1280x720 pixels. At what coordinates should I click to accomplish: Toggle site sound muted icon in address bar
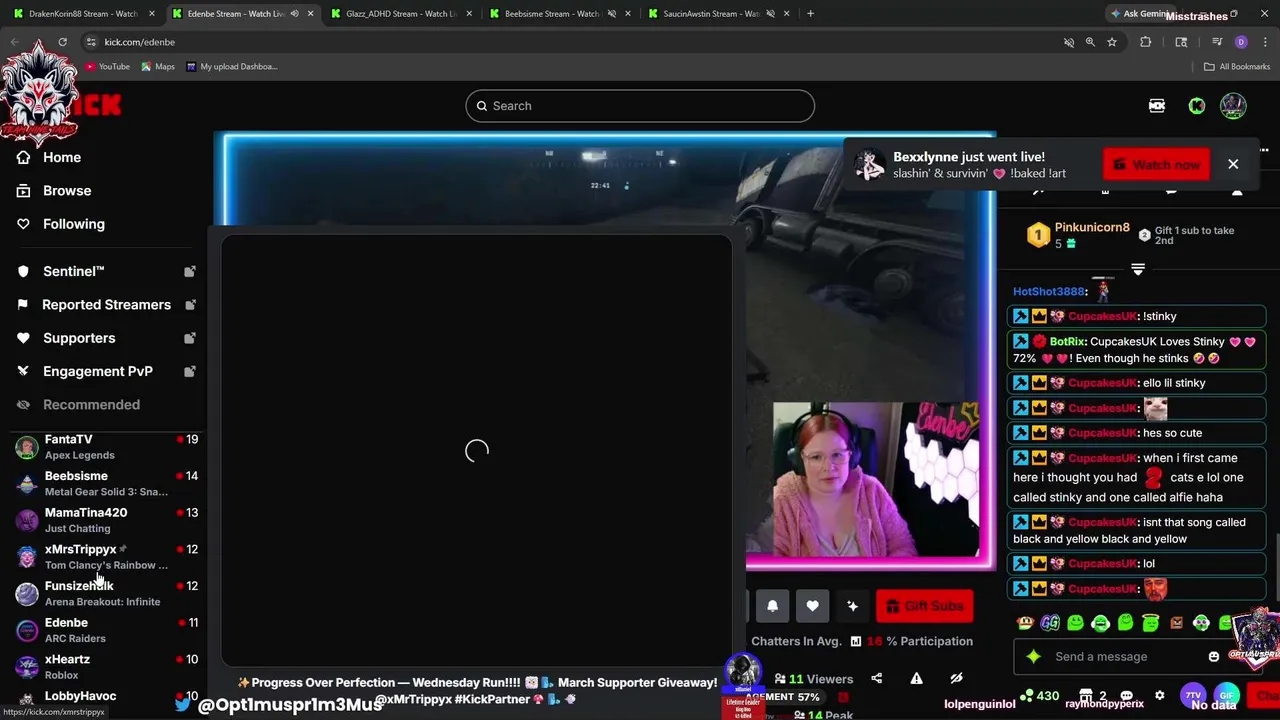coord(1068,42)
